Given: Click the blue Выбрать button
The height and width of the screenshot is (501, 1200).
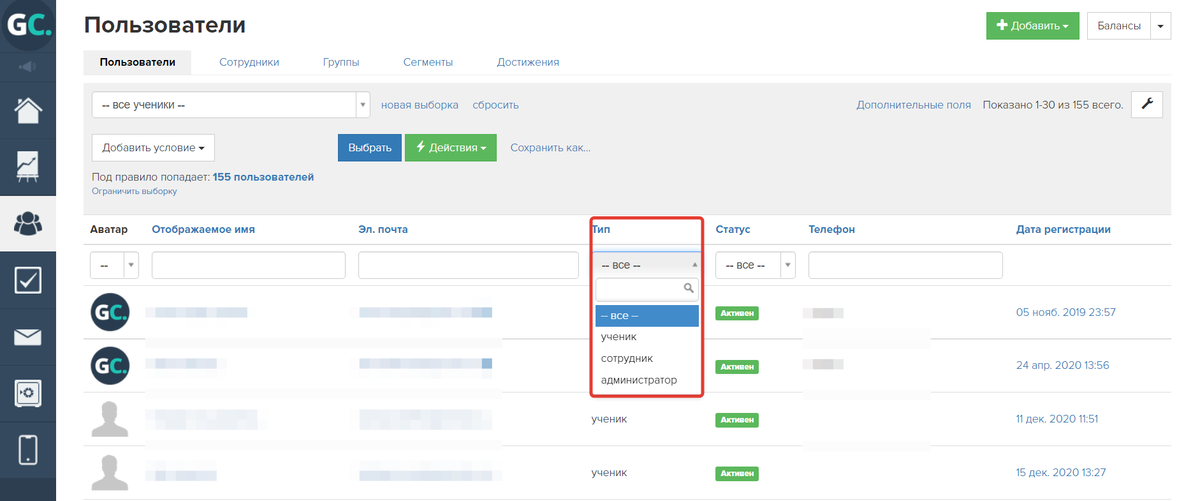Looking at the screenshot, I should pyautogui.click(x=370, y=148).
